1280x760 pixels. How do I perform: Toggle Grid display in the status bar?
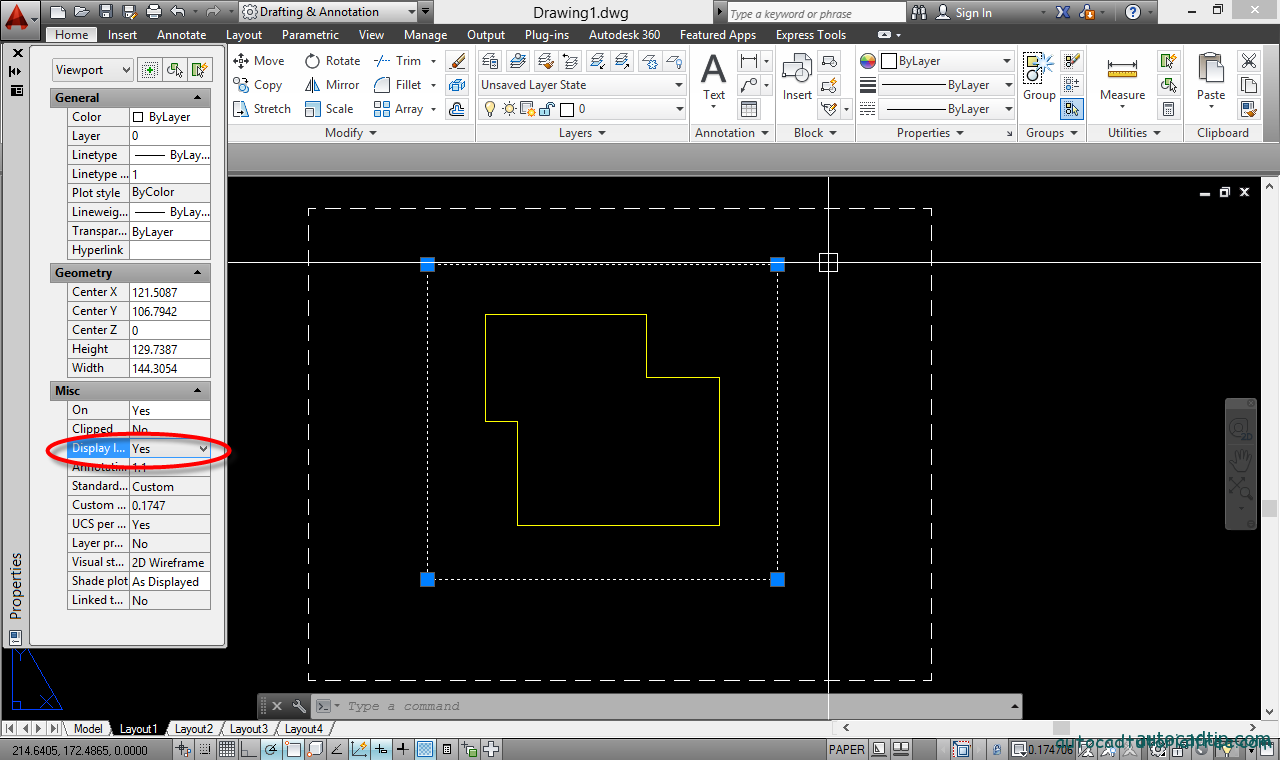click(x=228, y=748)
